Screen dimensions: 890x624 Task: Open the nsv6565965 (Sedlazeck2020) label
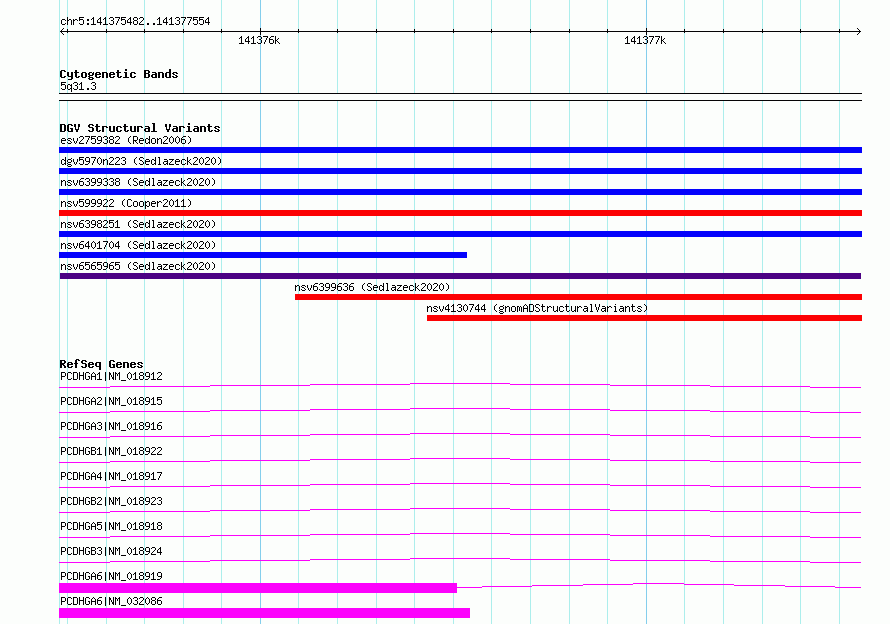point(138,266)
